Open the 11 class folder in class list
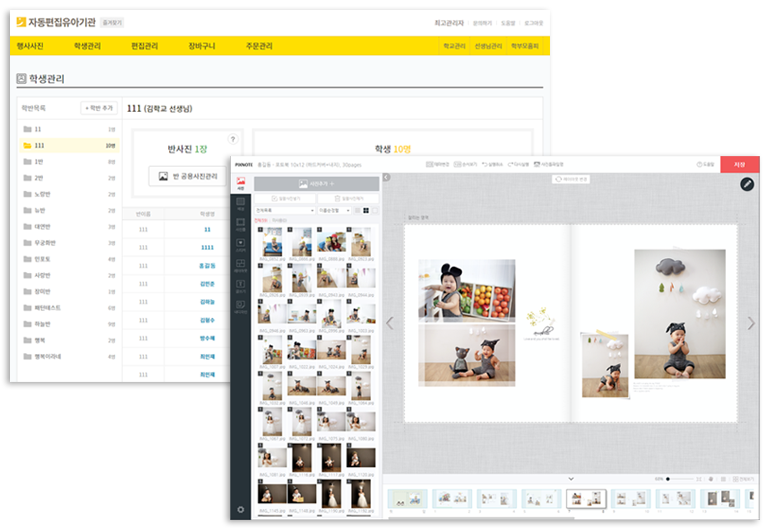 tap(69, 129)
